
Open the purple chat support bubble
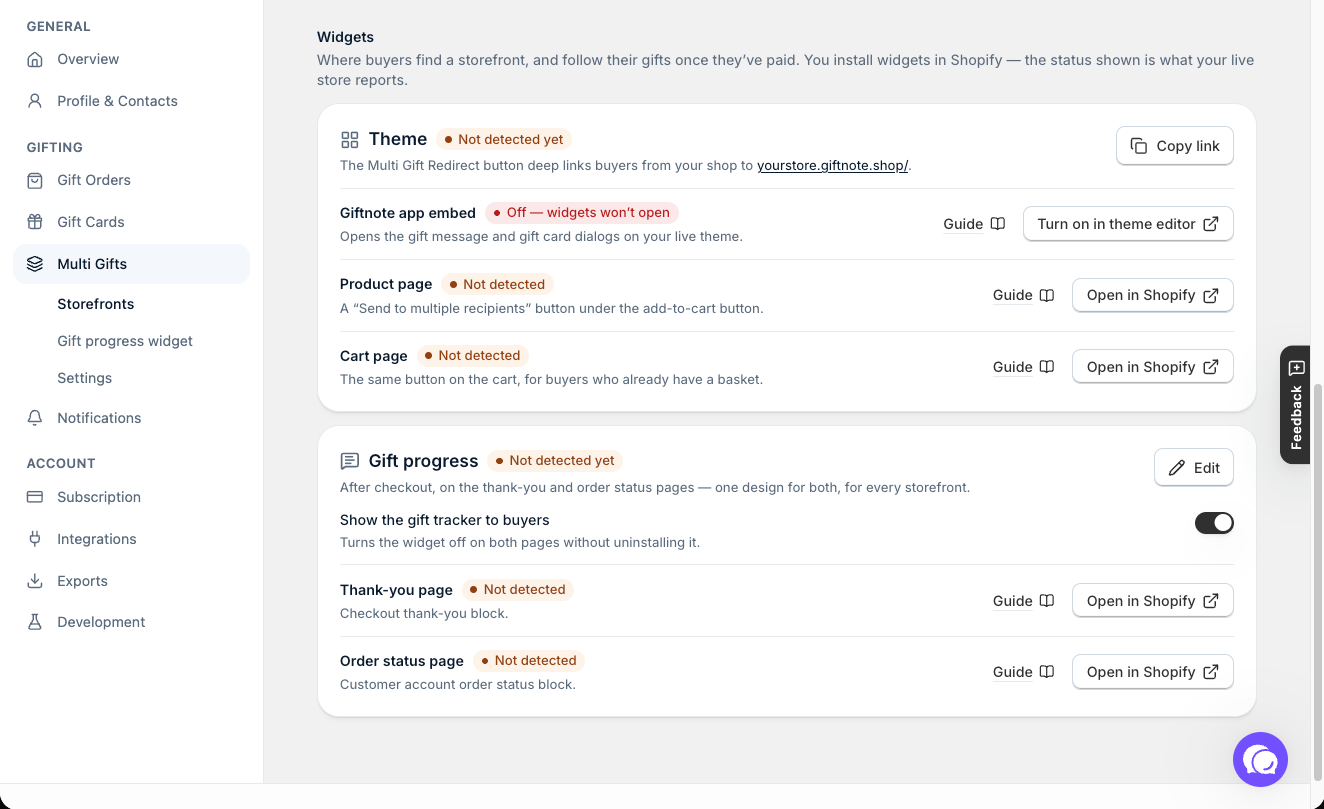click(1260, 760)
